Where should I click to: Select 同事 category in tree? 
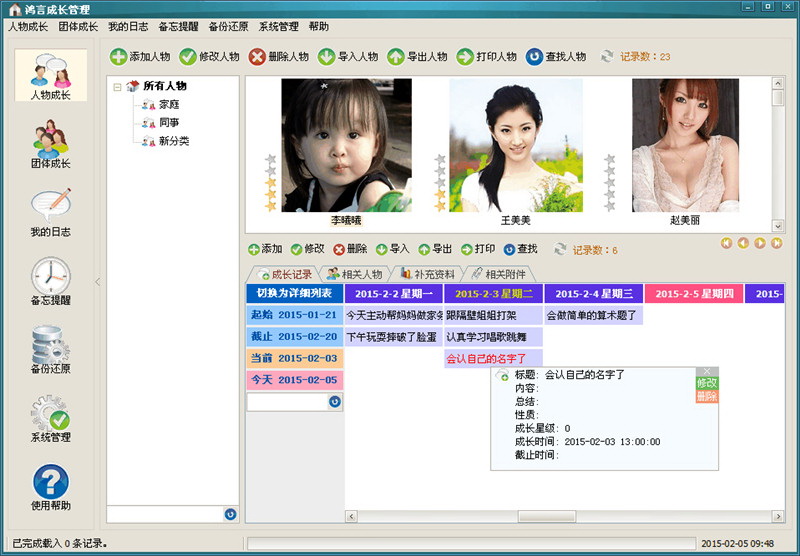tap(169, 122)
